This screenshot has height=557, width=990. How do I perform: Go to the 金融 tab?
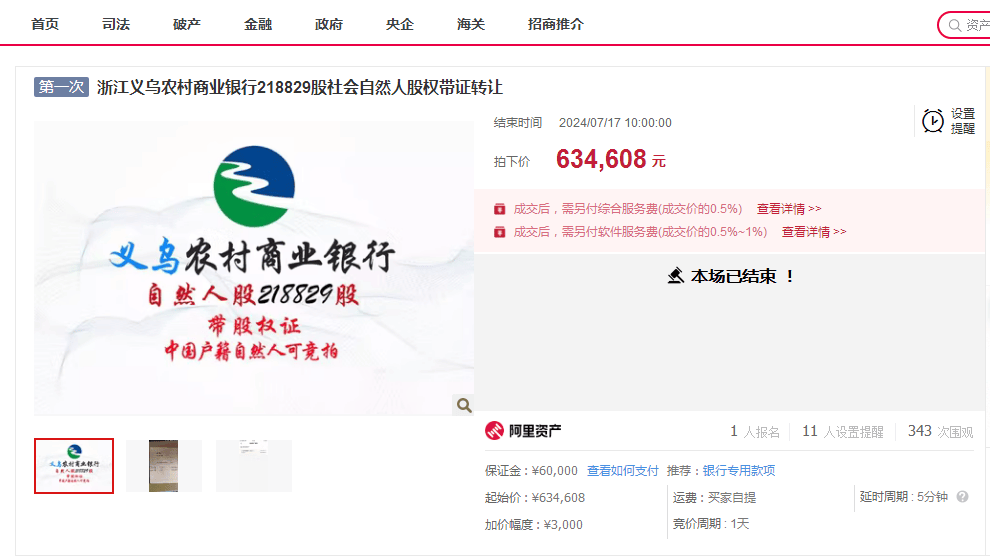tap(258, 25)
